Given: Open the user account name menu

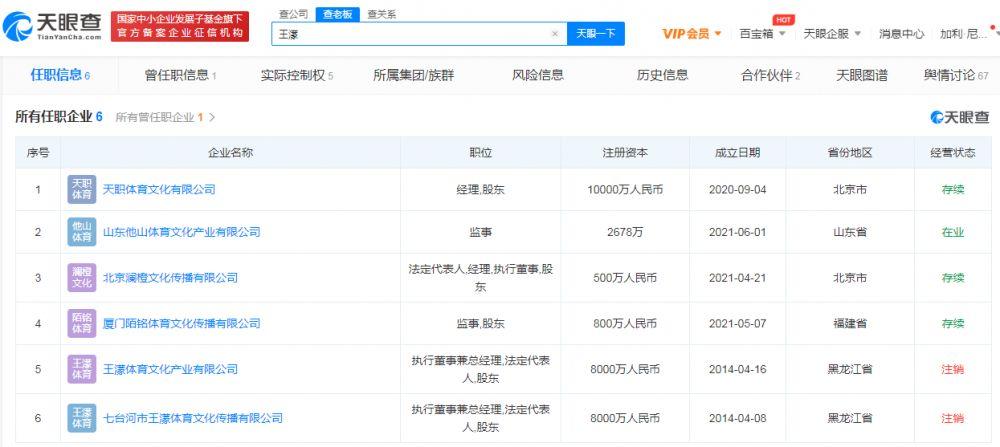Looking at the screenshot, I should [963, 34].
